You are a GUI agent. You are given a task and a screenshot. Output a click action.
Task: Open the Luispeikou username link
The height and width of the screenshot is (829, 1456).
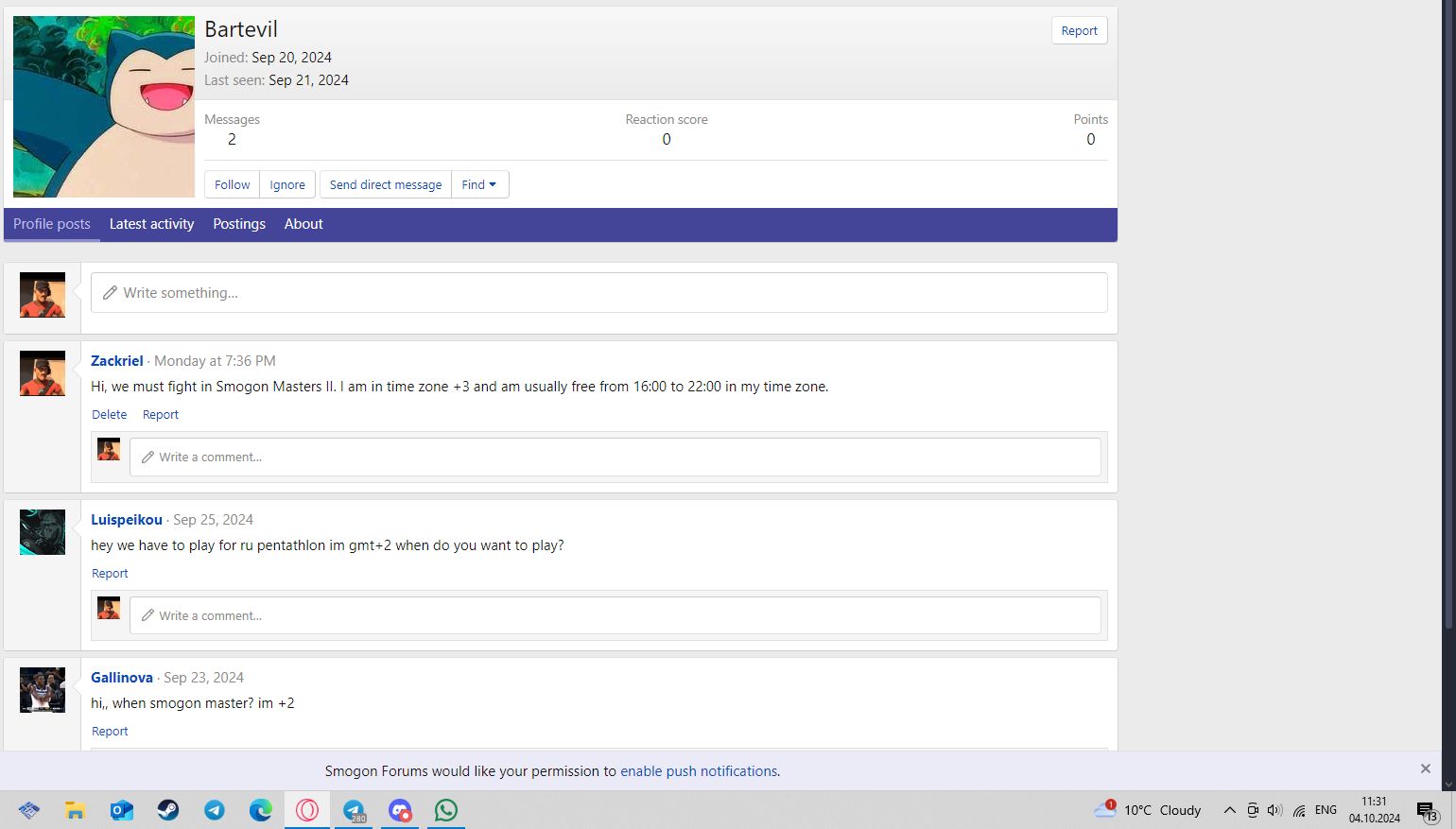[x=127, y=520]
